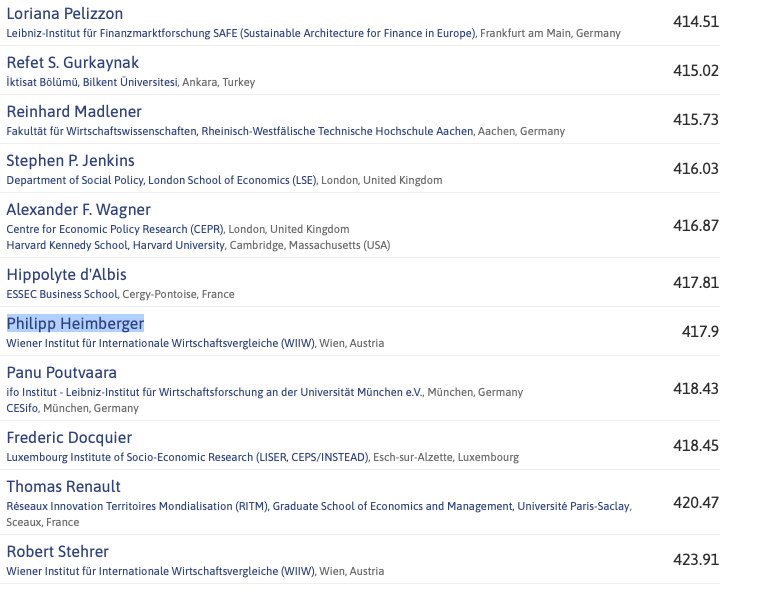The image size is (769, 589).
Task: Open the CESifo institution link
Action: coord(22,408)
